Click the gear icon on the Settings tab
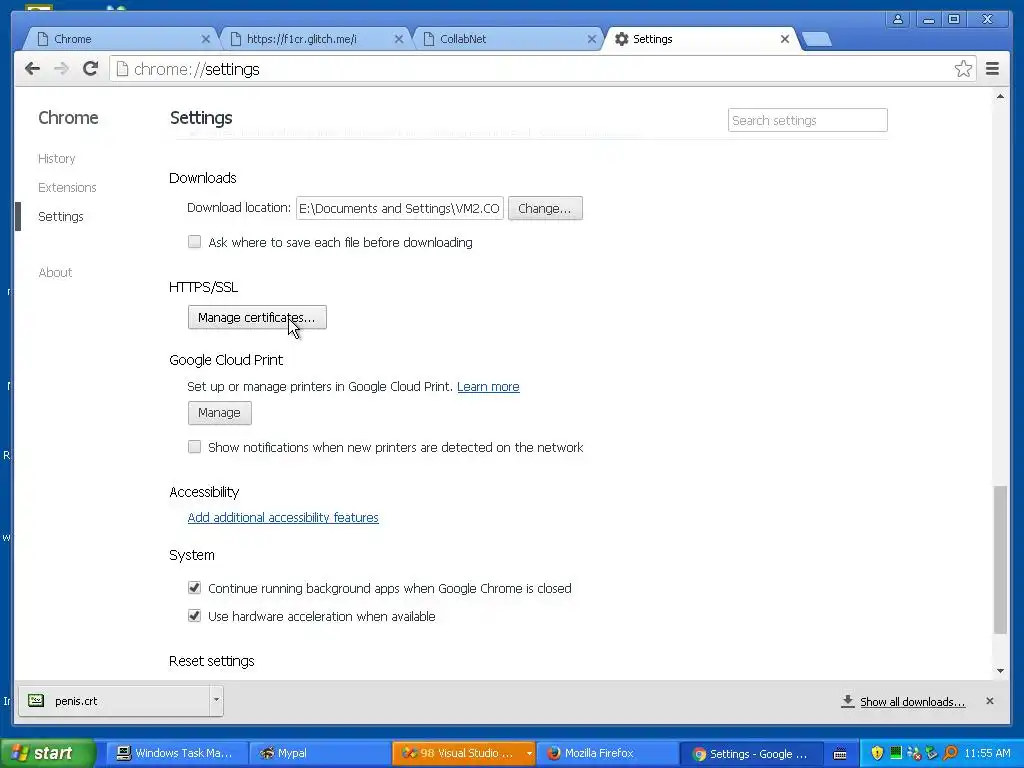Image resolution: width=1024 pixels, height=768 pixels. [x=622, y=39]
